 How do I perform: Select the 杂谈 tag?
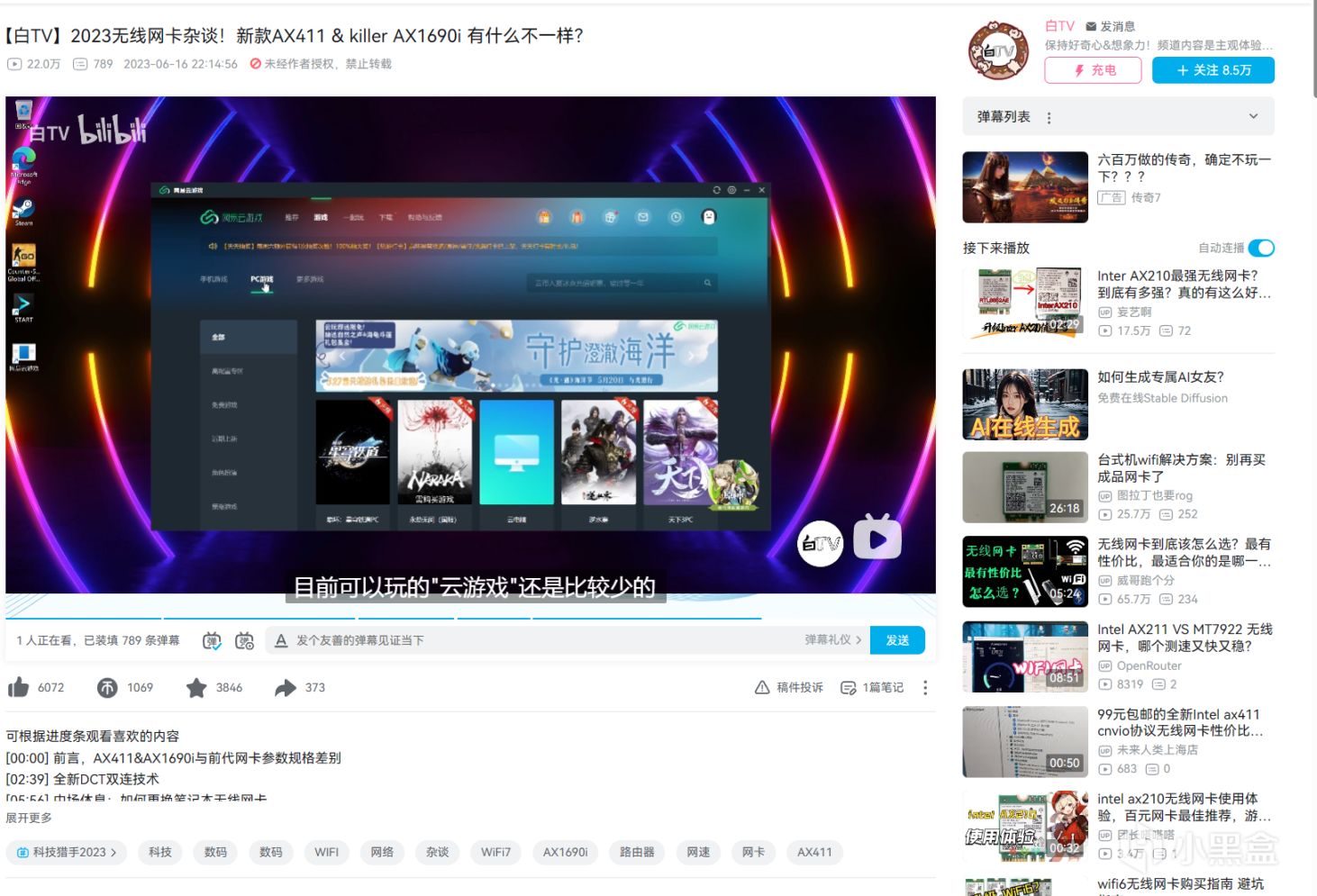tap(438, 852)
